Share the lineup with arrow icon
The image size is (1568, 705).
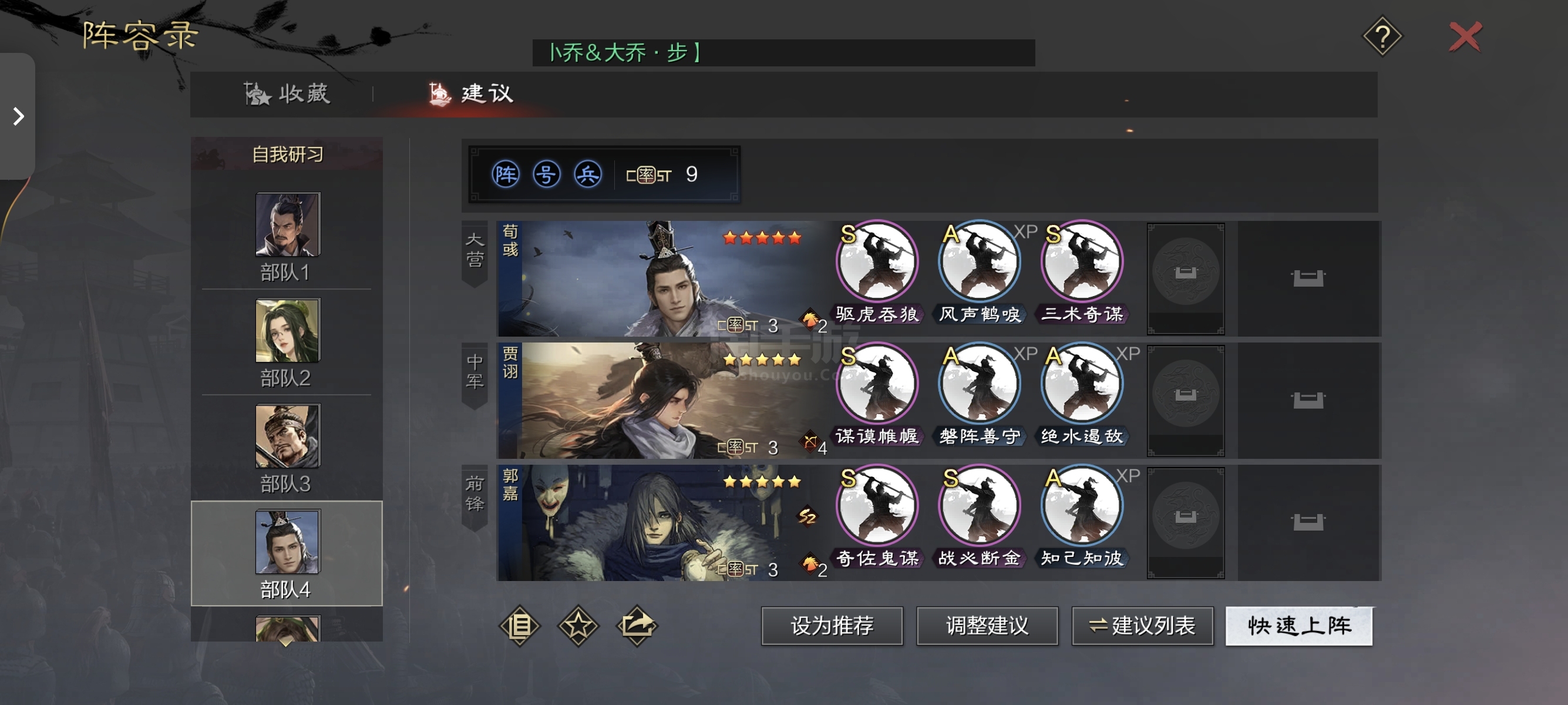tap(637, 625)
